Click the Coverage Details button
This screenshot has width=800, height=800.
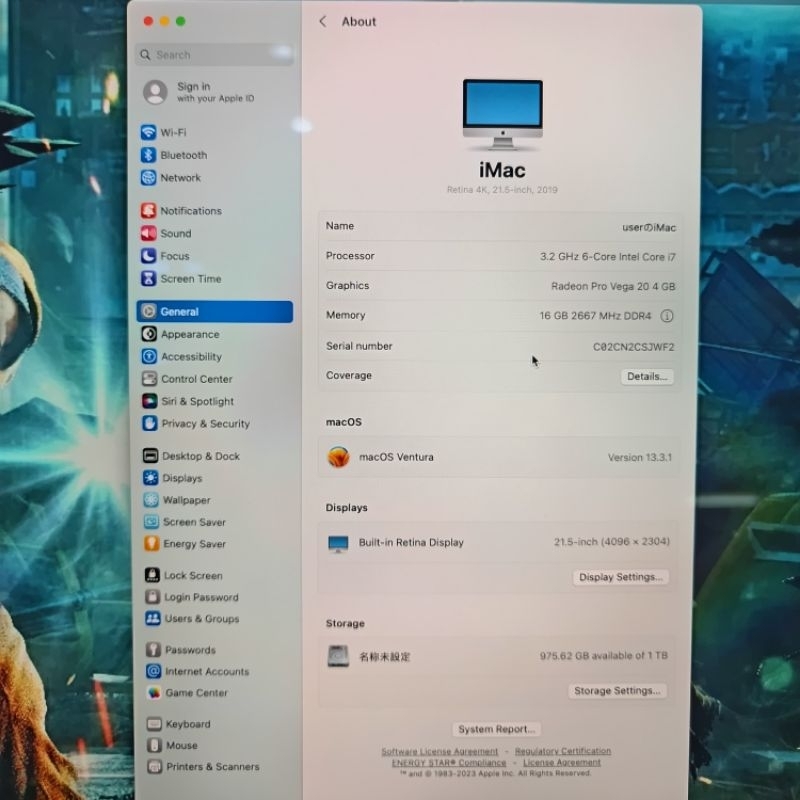pos(646,377)
